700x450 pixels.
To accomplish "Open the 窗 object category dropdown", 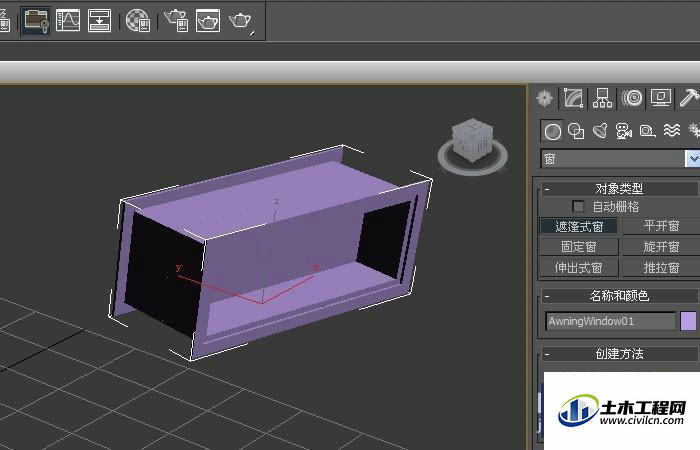I will (620, 158).
